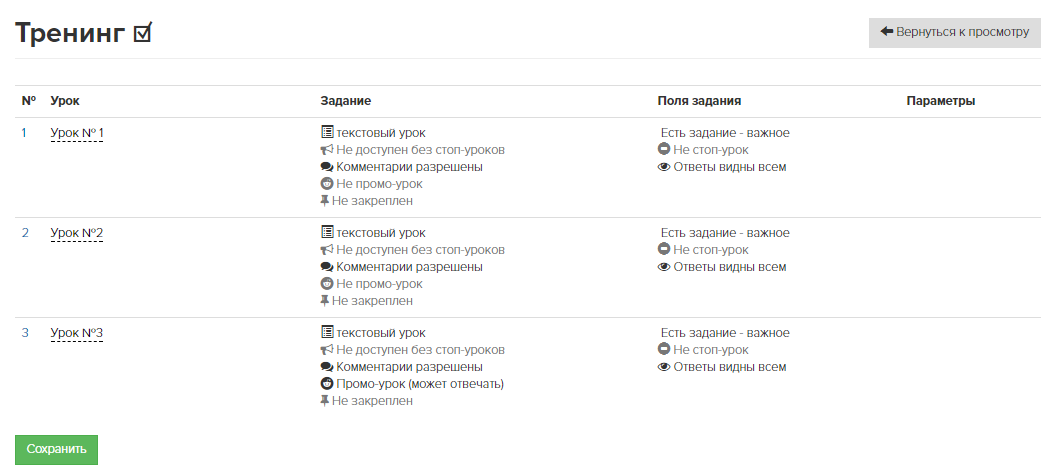Click the checkmark icon beside Тренинг title

(x=143, y=33)
